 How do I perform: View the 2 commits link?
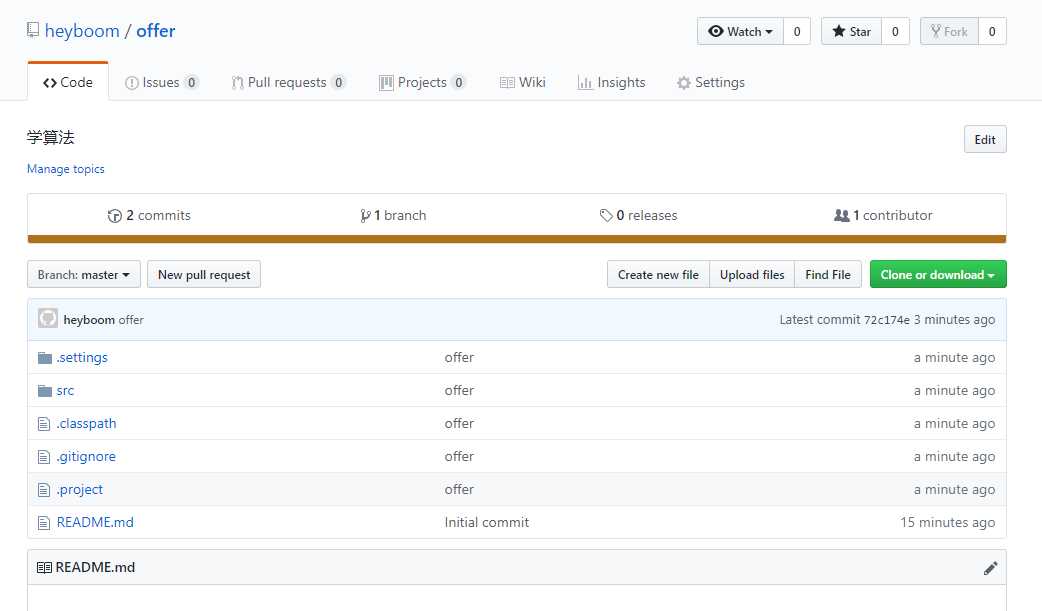pyautogui.click(x=150, y=215)
